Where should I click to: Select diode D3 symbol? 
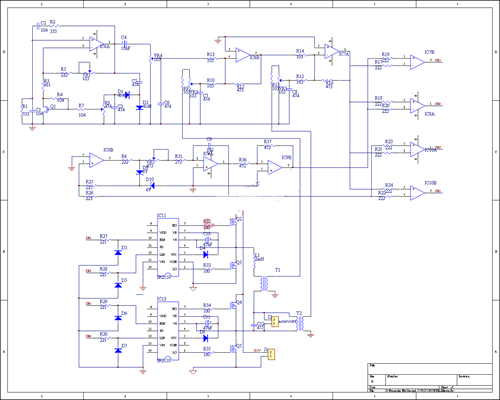[x=118, y=252]
